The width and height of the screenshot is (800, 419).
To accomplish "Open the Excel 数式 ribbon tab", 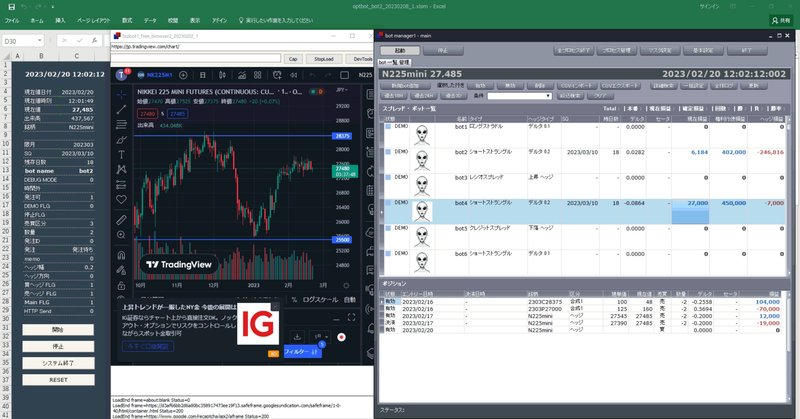I will (127, 20).
